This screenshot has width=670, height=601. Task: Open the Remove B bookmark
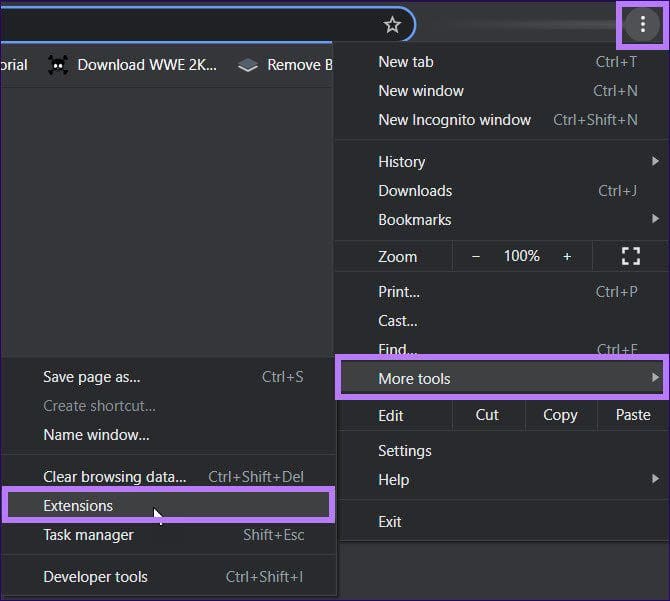pyautogui.click(x=285, y=65)
